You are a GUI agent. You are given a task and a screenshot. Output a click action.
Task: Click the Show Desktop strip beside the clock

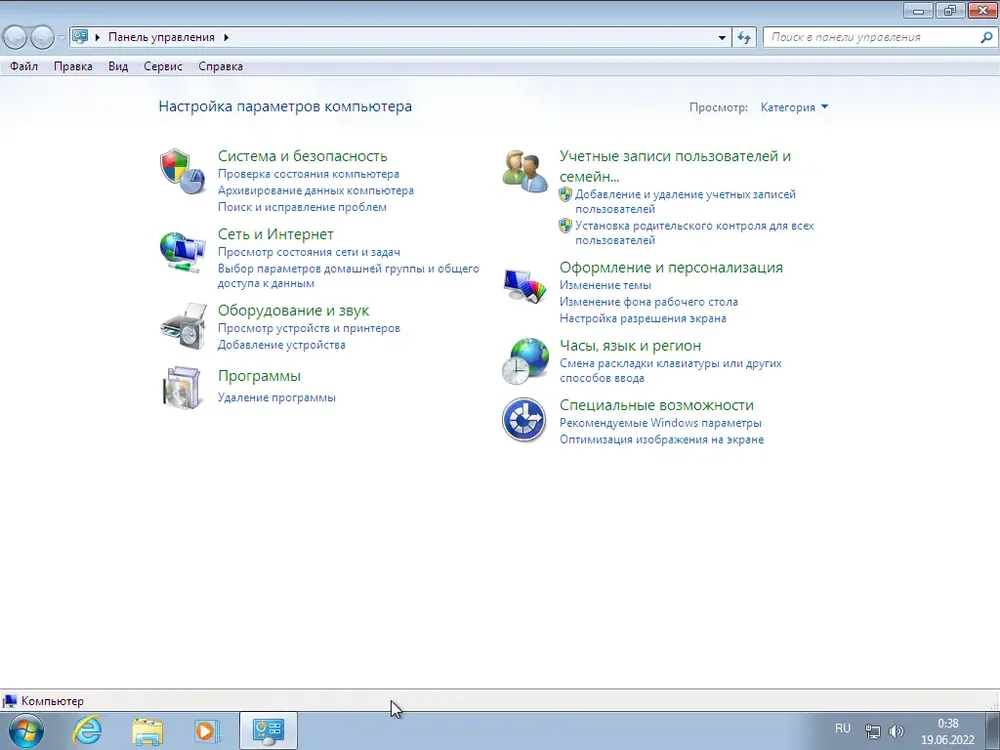[x=992, y=731]
